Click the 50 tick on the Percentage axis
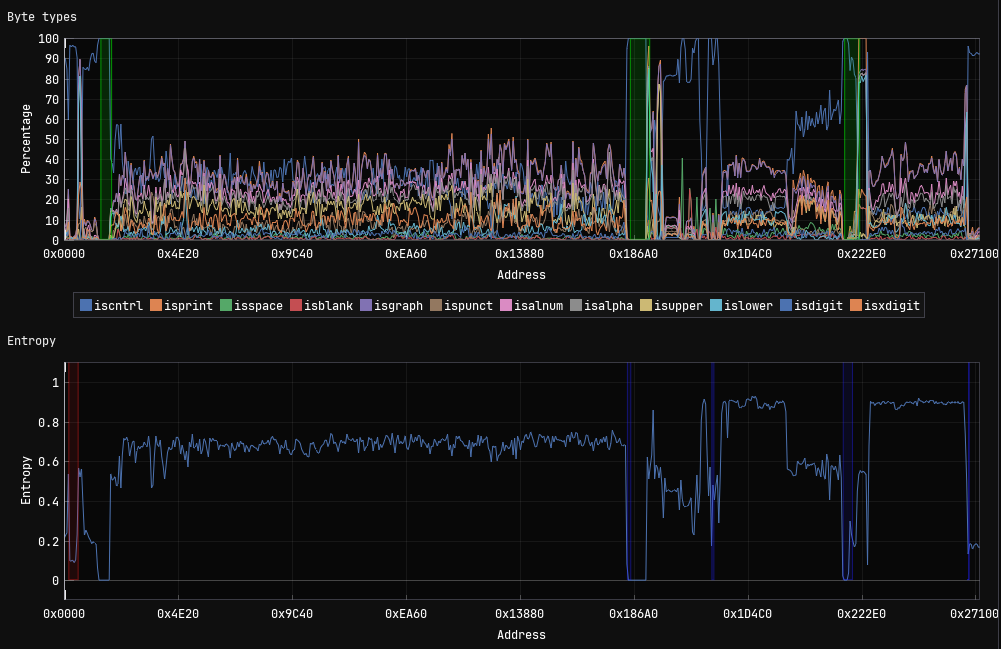The height and width of the screenshot is (649, 1001). click(x=52, y=140)
